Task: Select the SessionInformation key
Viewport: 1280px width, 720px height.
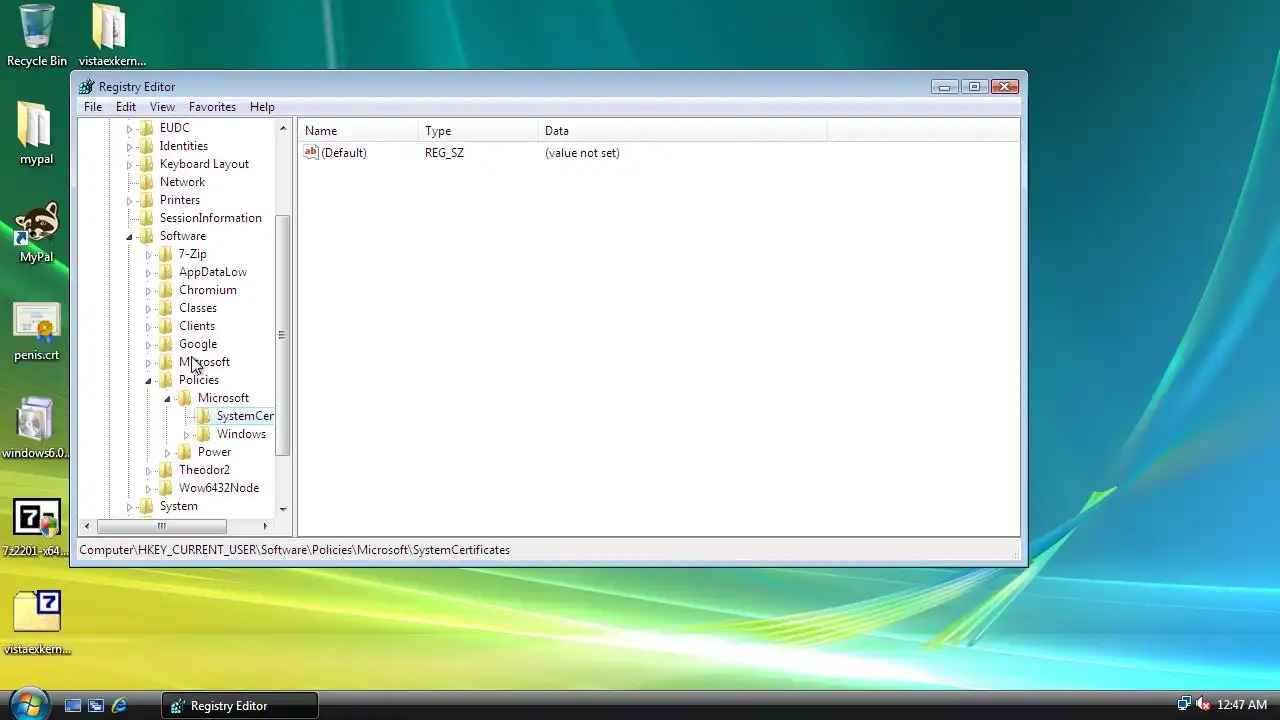Action: [x=211, y=218]
